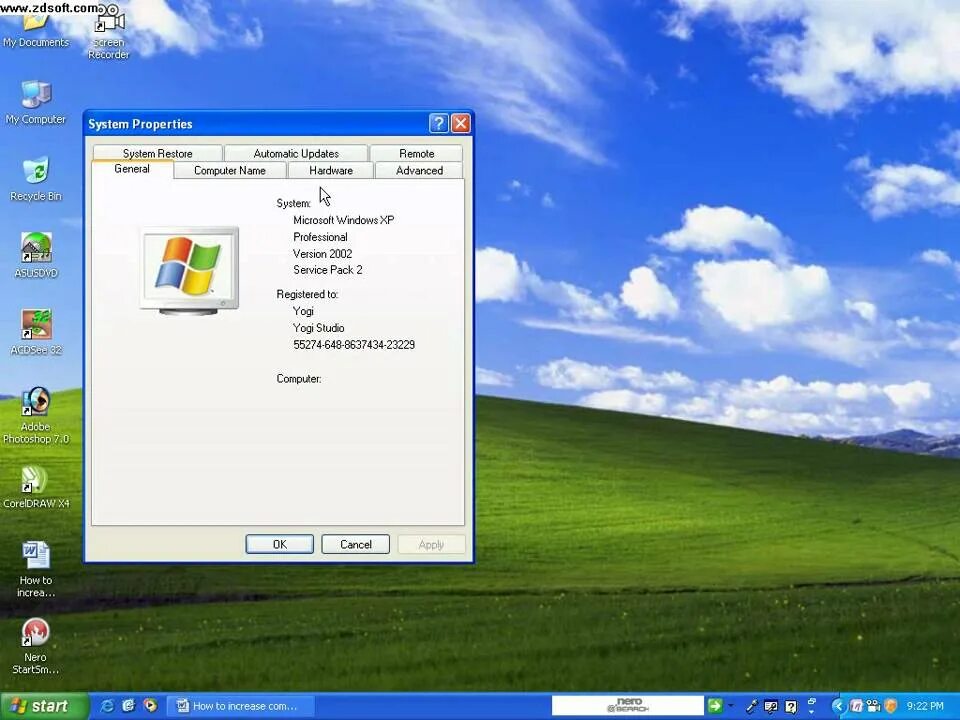
Task: Click the language bar restore icon
Action: click(x=812, y=701)
